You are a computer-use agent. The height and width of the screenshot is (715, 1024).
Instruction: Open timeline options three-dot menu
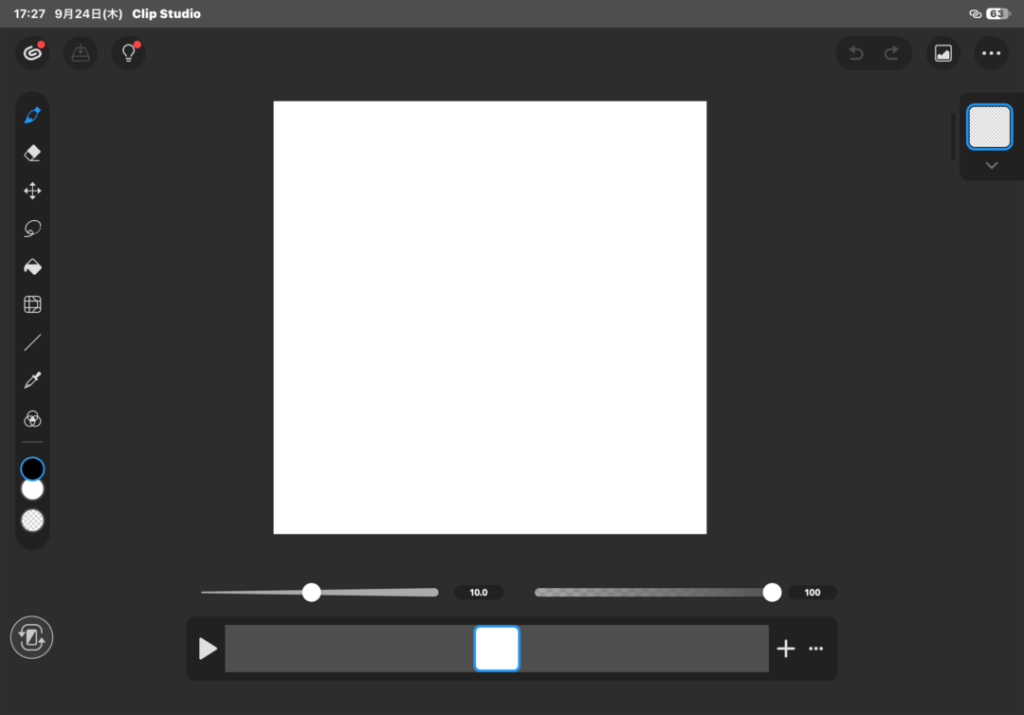coord(816,648)
